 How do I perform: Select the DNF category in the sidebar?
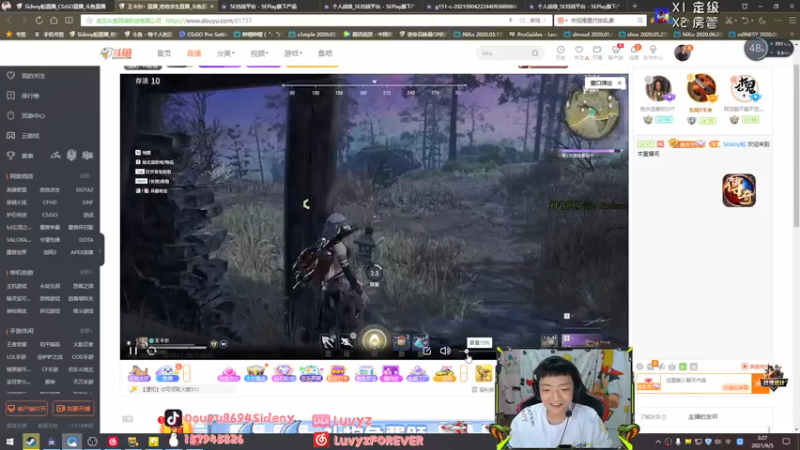tap(87, 203)
